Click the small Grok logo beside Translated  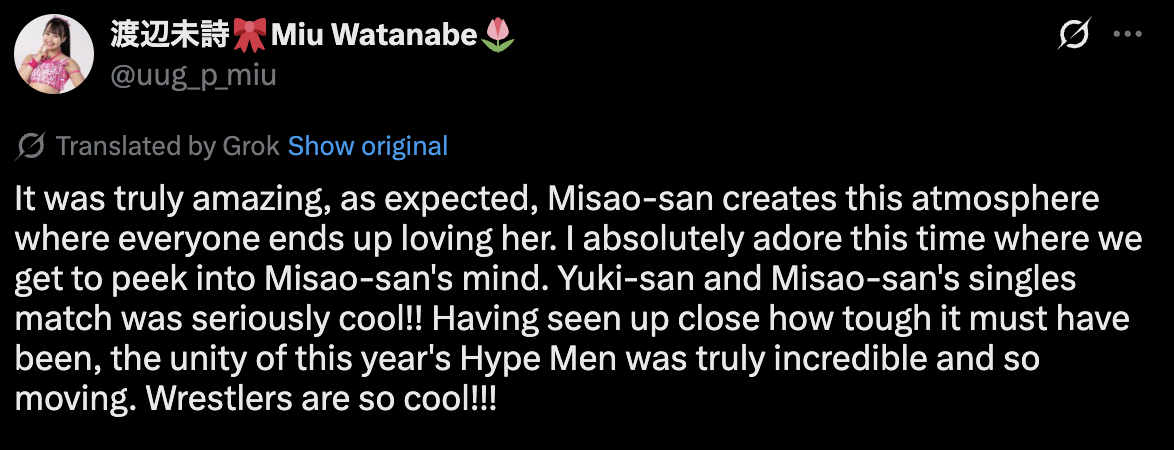pyautogui.click(x=31, y=146)
